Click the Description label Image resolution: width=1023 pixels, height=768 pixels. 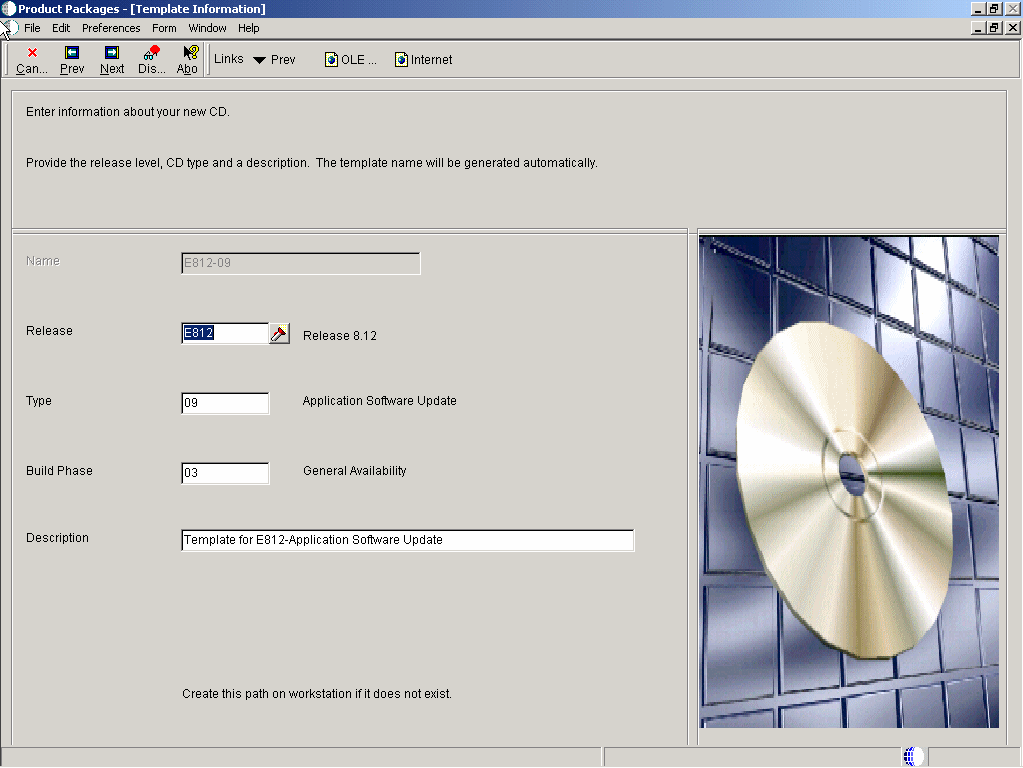click(x=57, y=538)
